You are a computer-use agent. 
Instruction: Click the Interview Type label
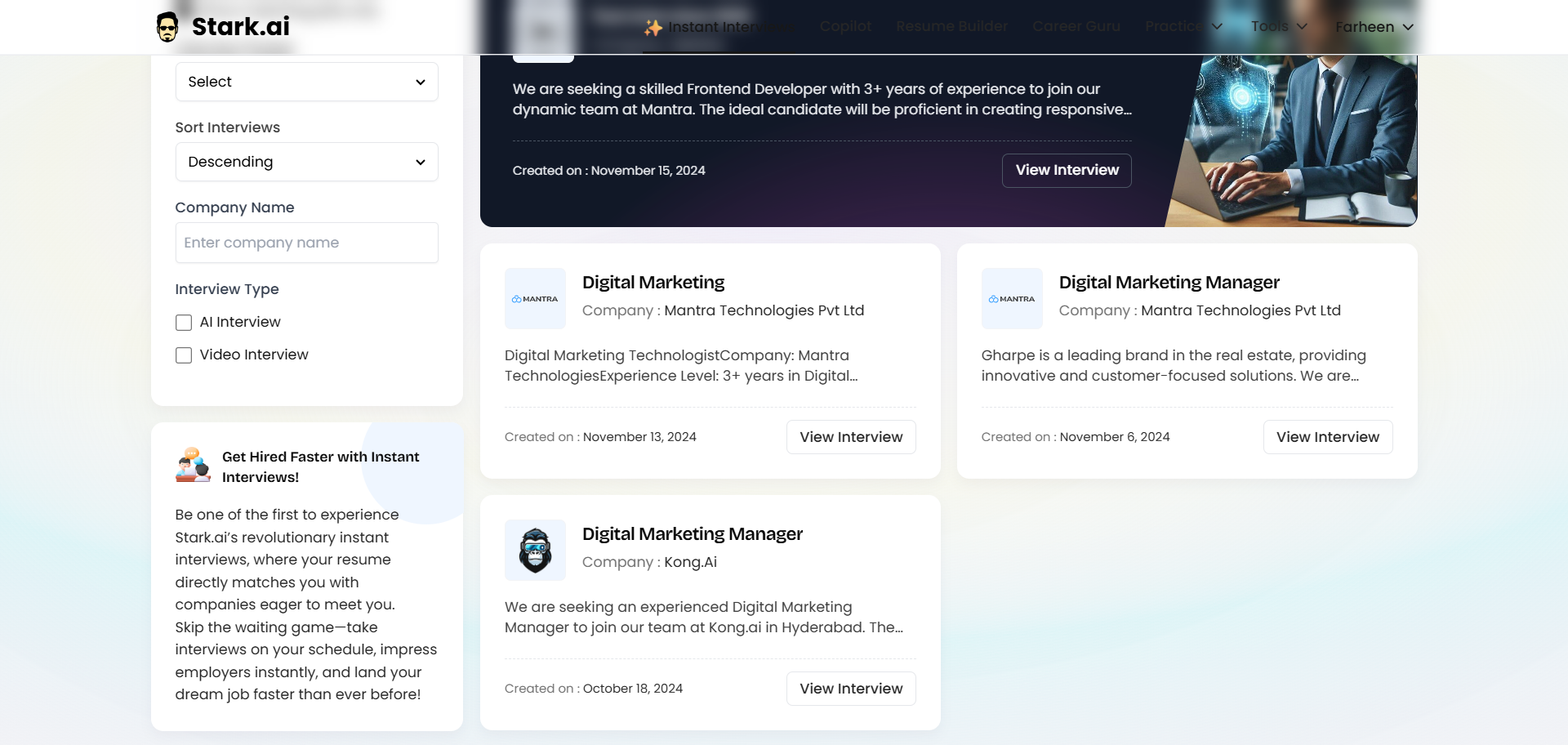tap(227, 289)
